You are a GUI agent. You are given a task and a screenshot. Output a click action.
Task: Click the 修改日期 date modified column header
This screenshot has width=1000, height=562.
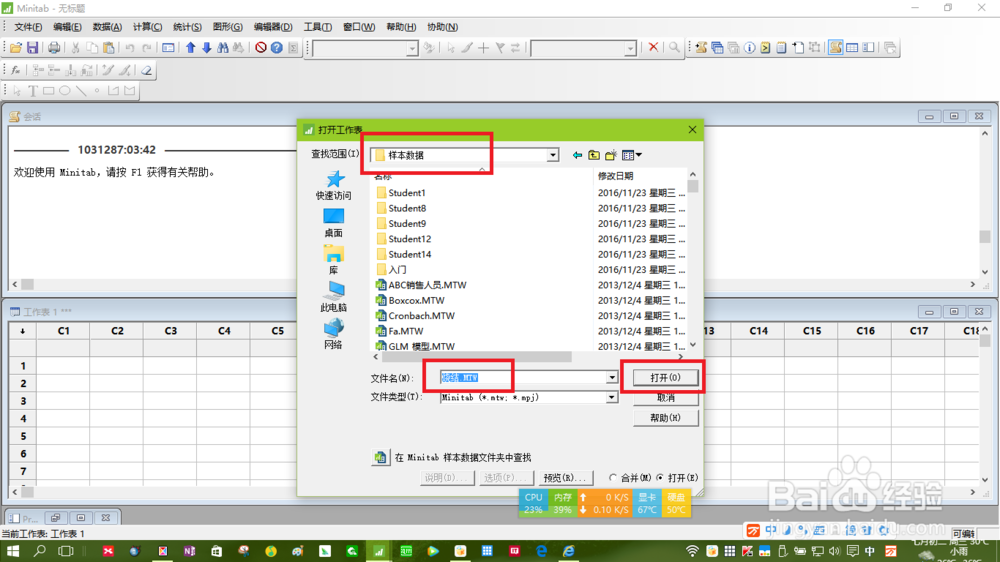[615, 175]
